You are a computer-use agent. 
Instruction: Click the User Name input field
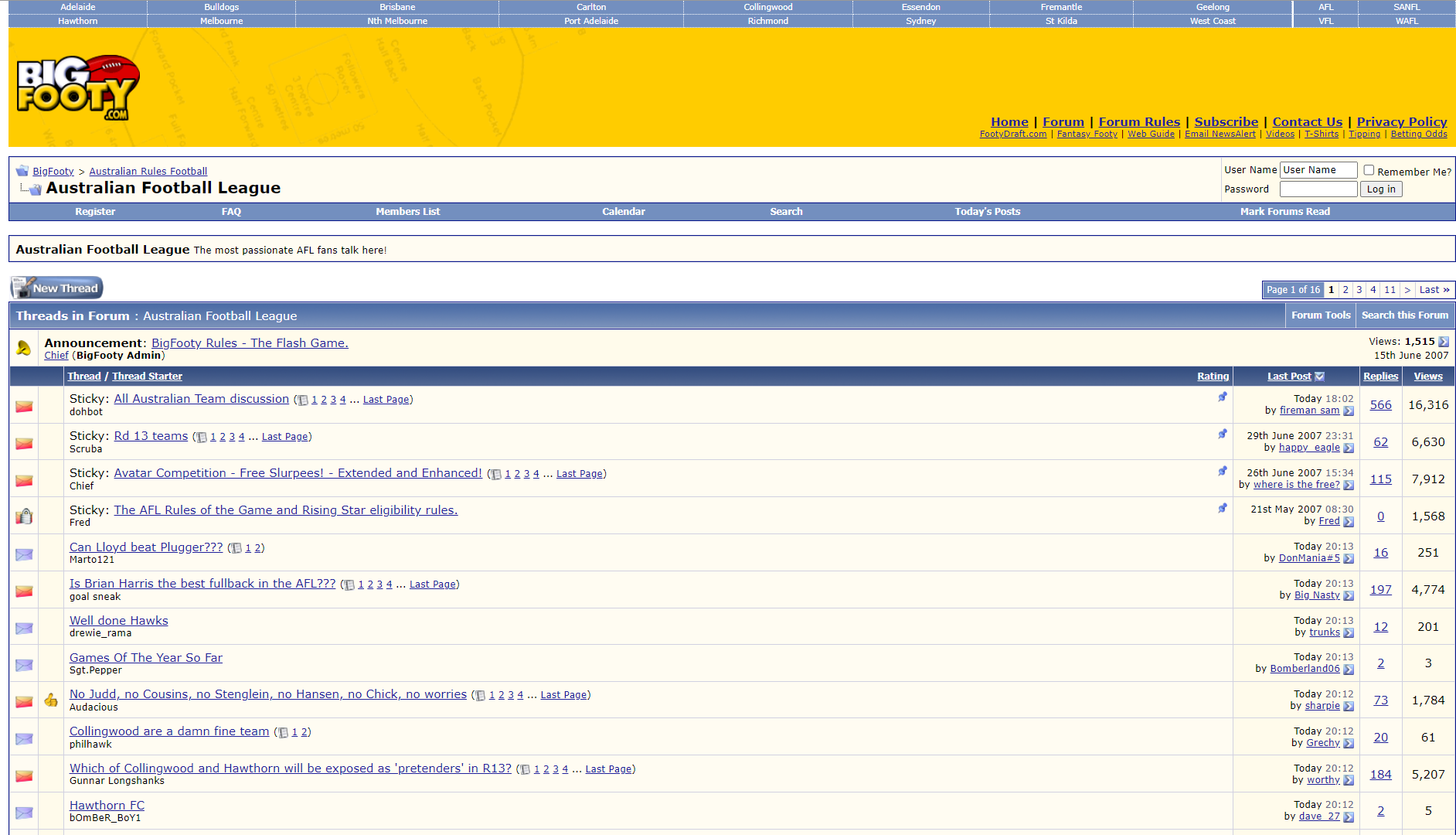click(x=1318, y=170)
